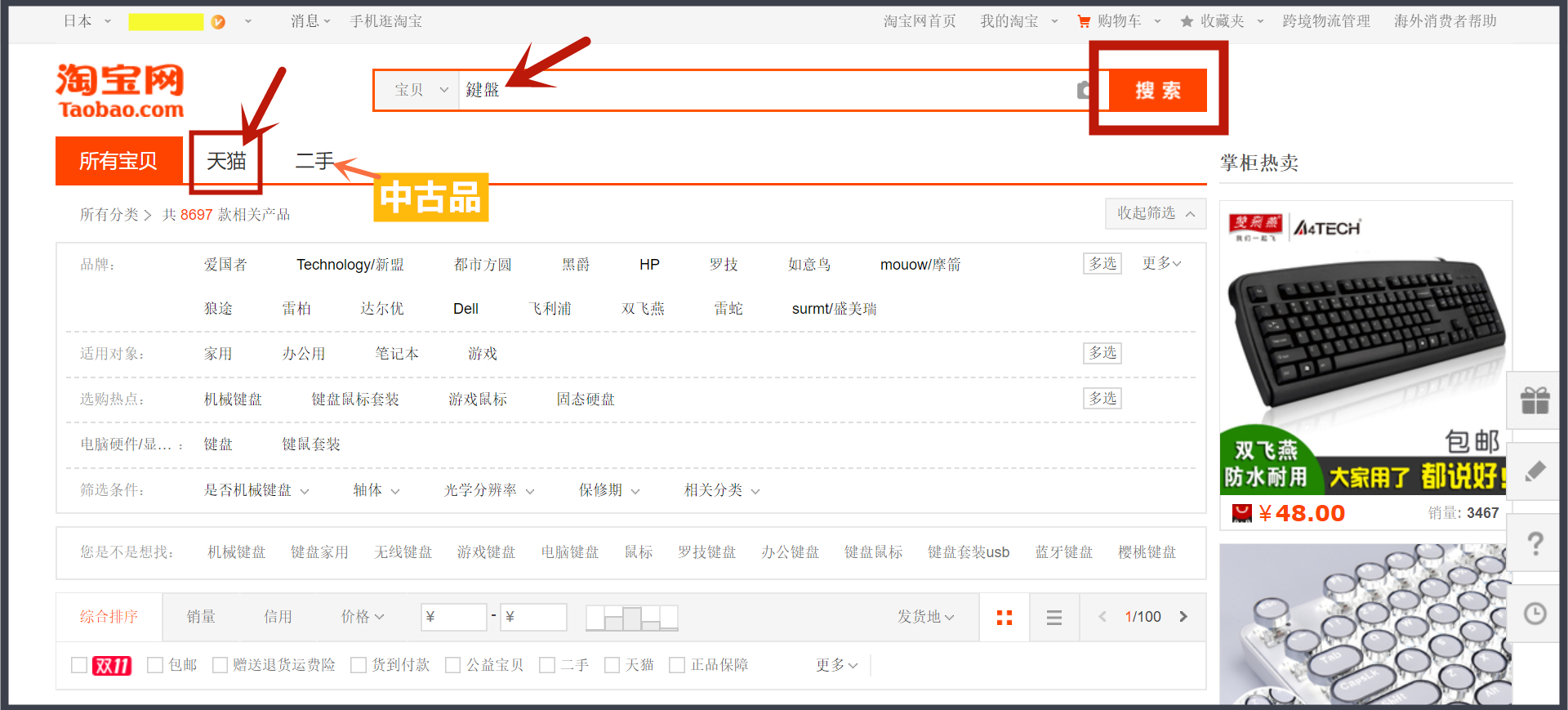
Task: Sort results by 信用
Action: [278, 617]
